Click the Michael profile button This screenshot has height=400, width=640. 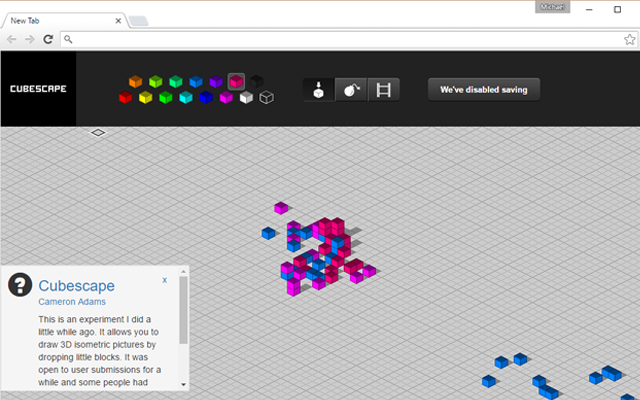(x=552, y=7)
